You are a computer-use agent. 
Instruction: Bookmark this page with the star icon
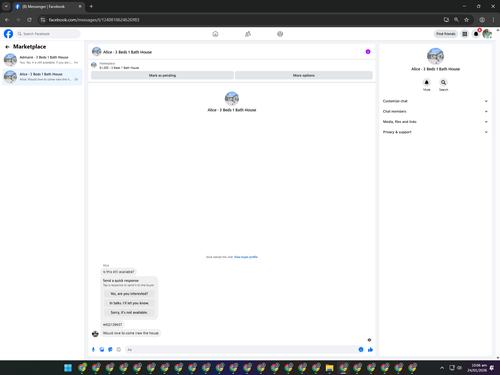(467, 20)
